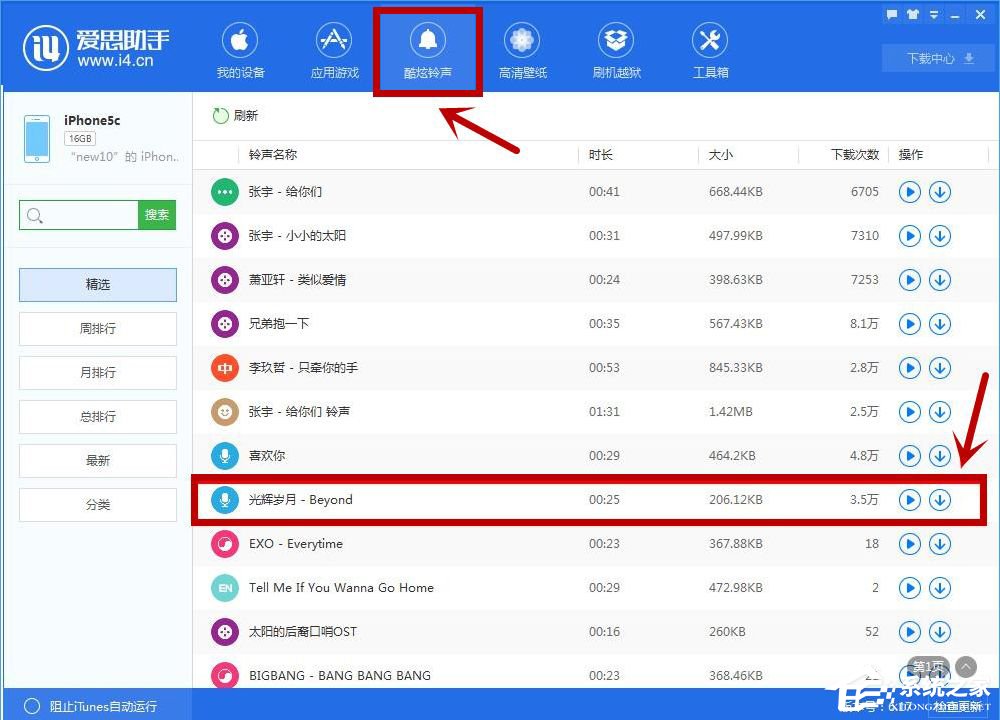1000x720 pixels.
Task: Download the ringtone 光辉岁月 - Beyond
Action: pos(940,500)
